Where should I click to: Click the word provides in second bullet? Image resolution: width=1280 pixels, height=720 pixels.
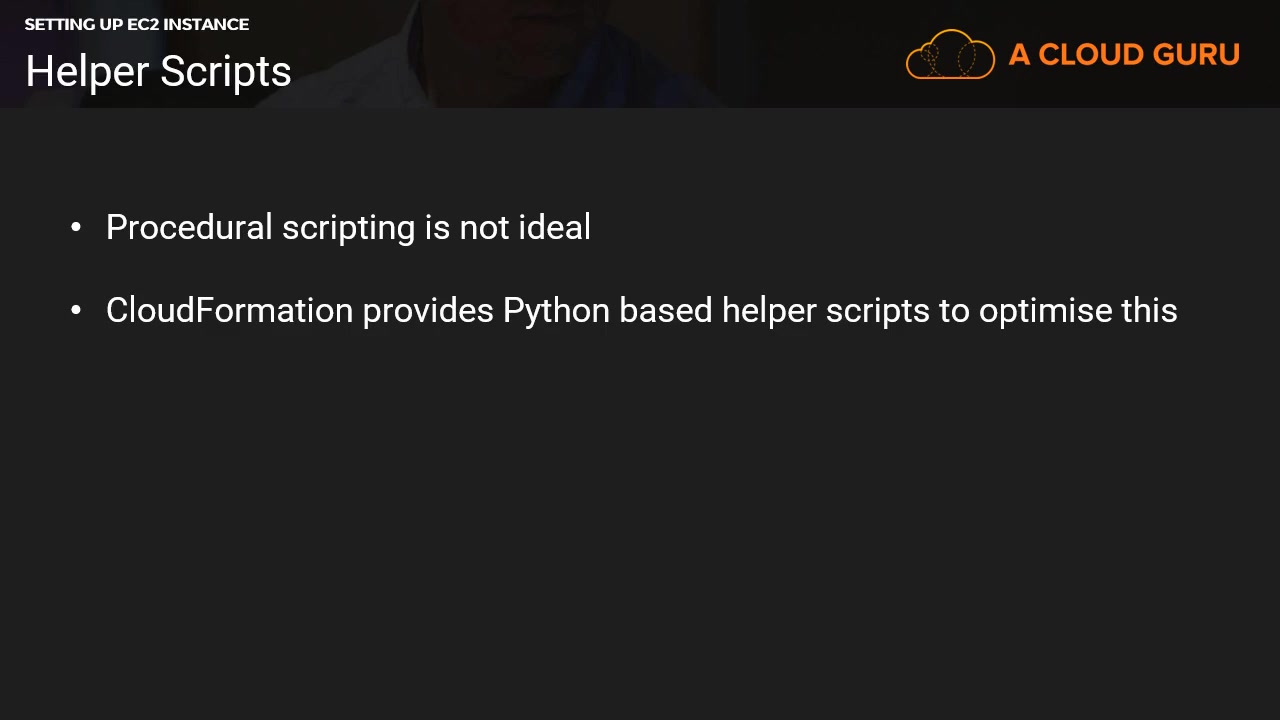click(428, 311)
